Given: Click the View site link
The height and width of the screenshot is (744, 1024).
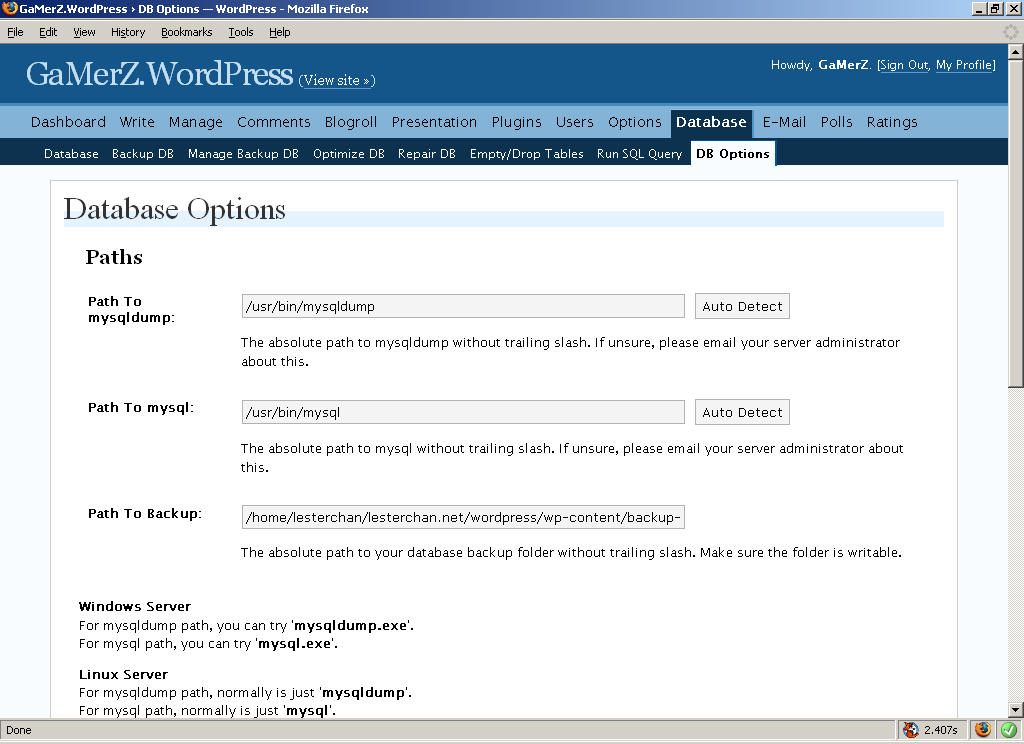Looking at the screenshot, I should [337, 80].
